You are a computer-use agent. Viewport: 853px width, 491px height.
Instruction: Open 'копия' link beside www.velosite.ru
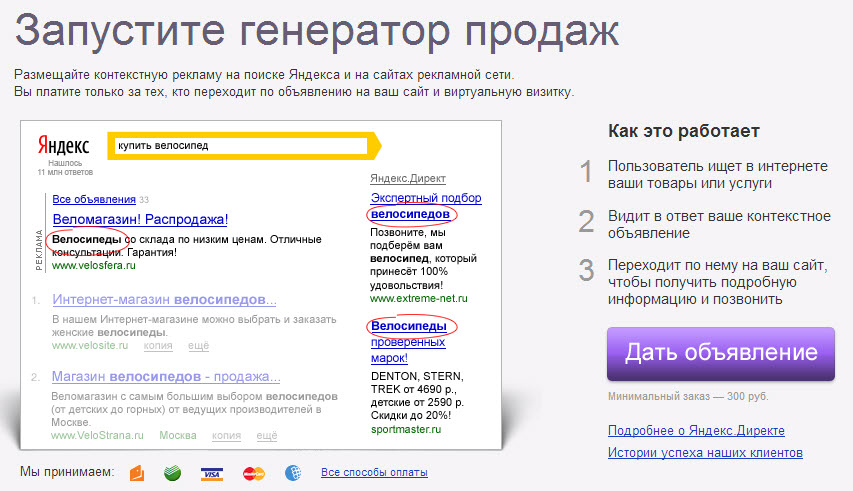158,346
